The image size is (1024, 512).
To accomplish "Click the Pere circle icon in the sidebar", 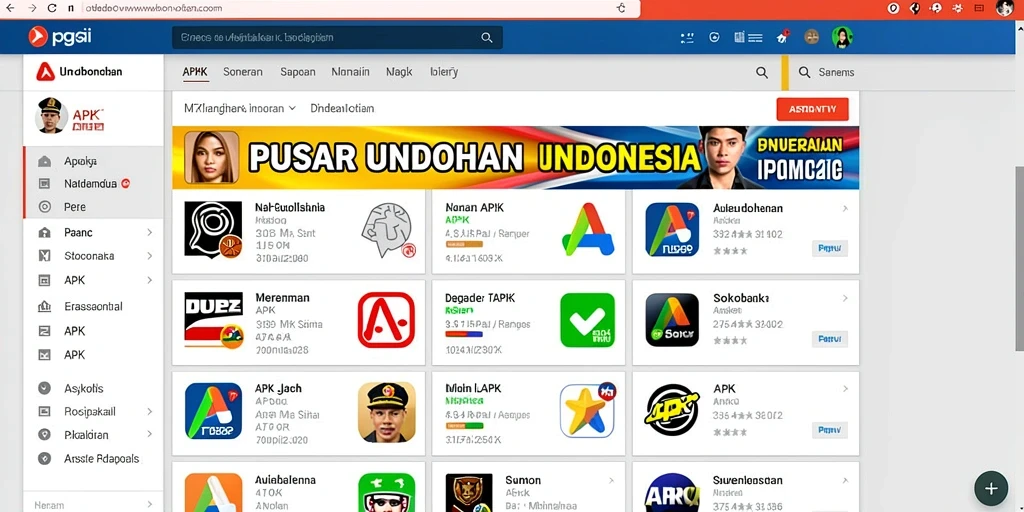I will [44, 207].
